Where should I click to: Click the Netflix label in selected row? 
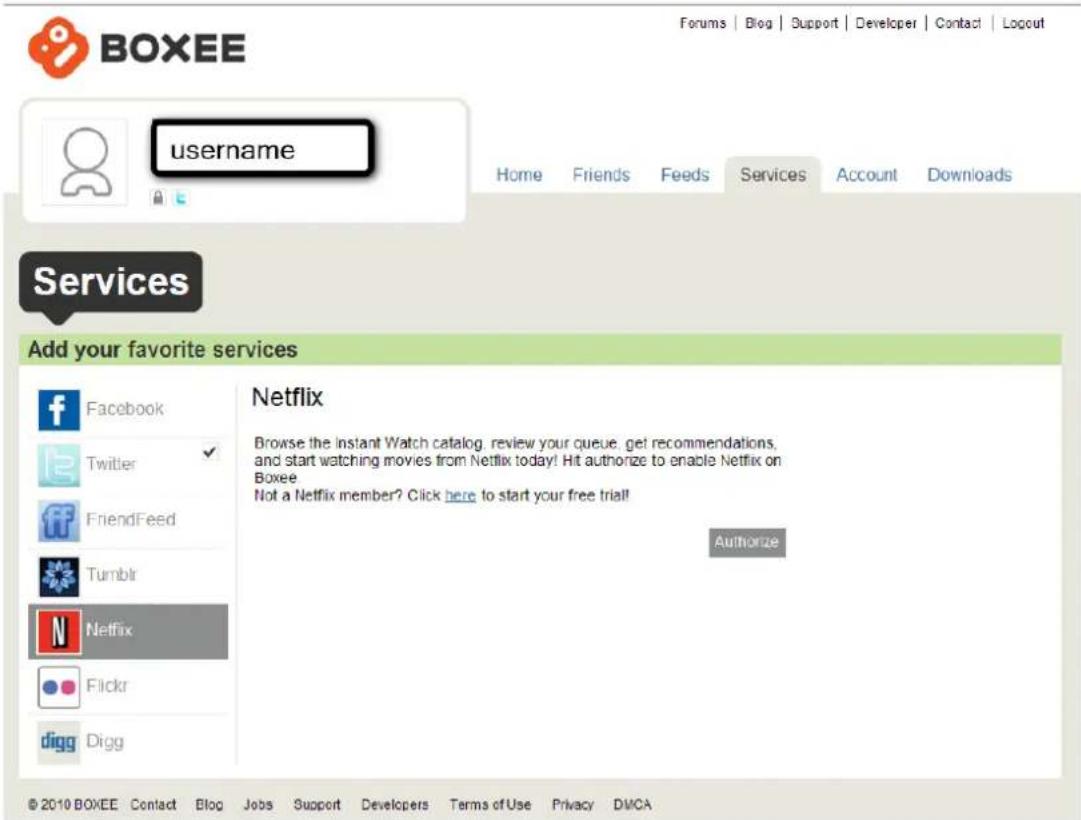(x=109, y=630)
